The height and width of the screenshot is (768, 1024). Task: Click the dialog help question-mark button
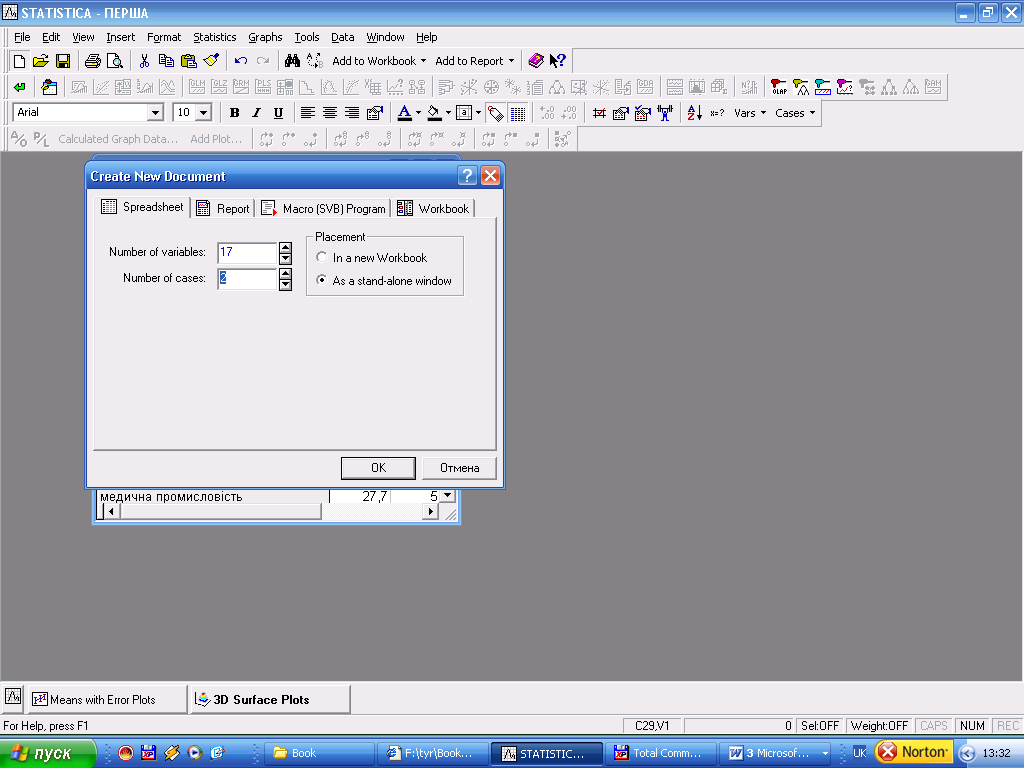(467, 176)
